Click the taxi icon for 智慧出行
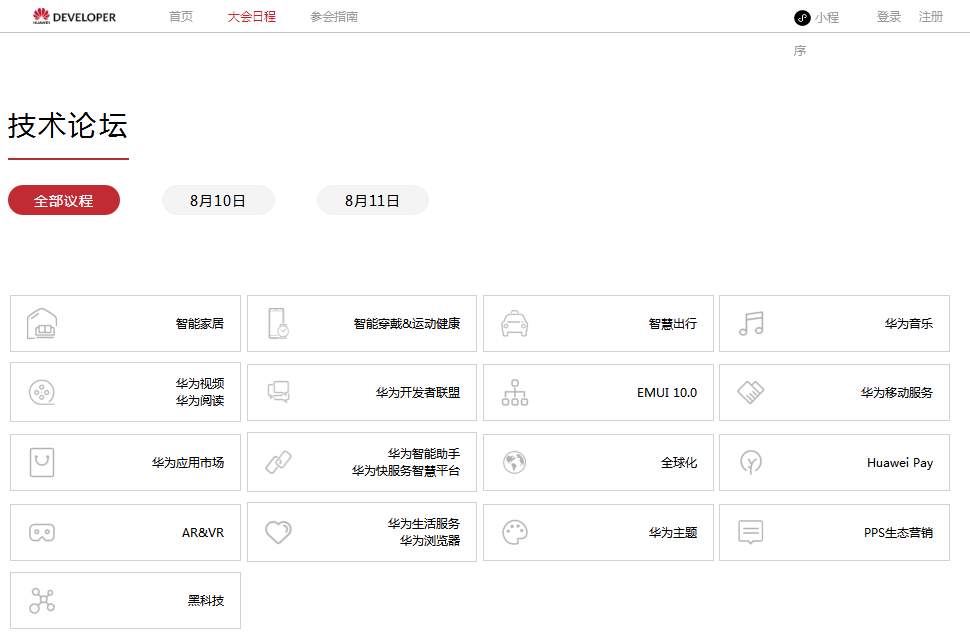This screenshot has height=639, width=970. click(x=515, y=323)
